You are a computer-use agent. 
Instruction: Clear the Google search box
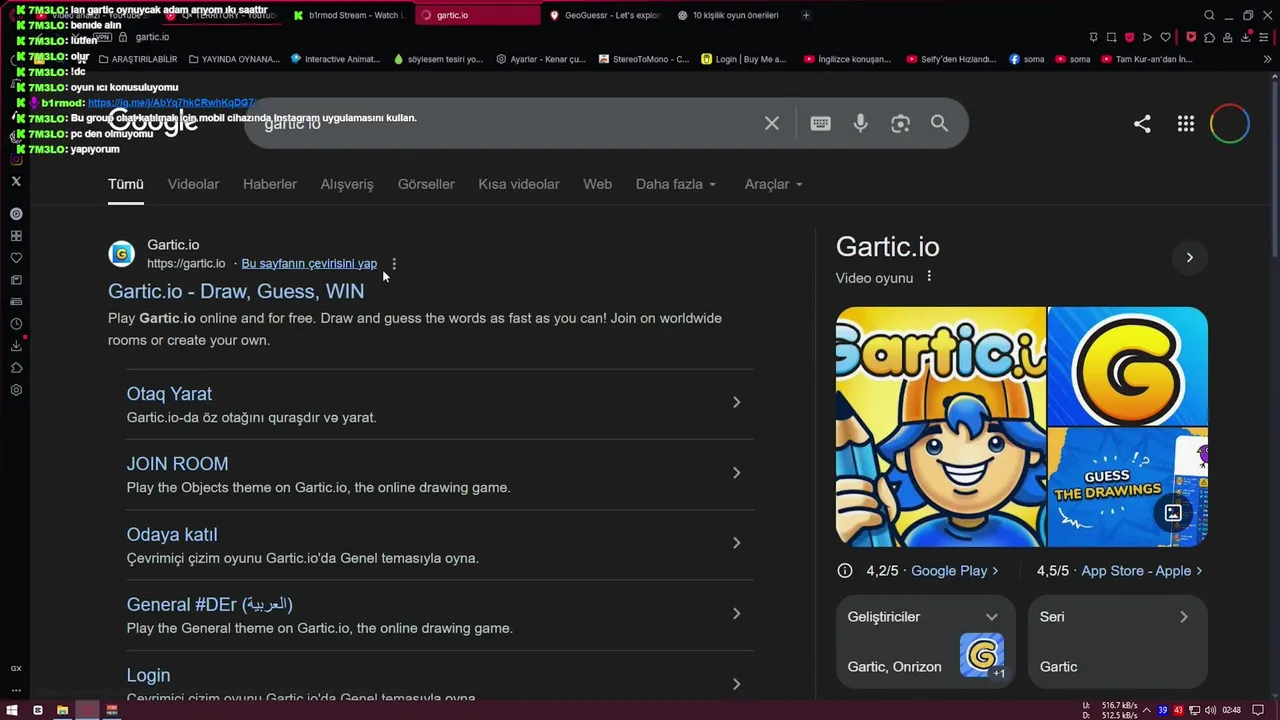tap(772, 123)
